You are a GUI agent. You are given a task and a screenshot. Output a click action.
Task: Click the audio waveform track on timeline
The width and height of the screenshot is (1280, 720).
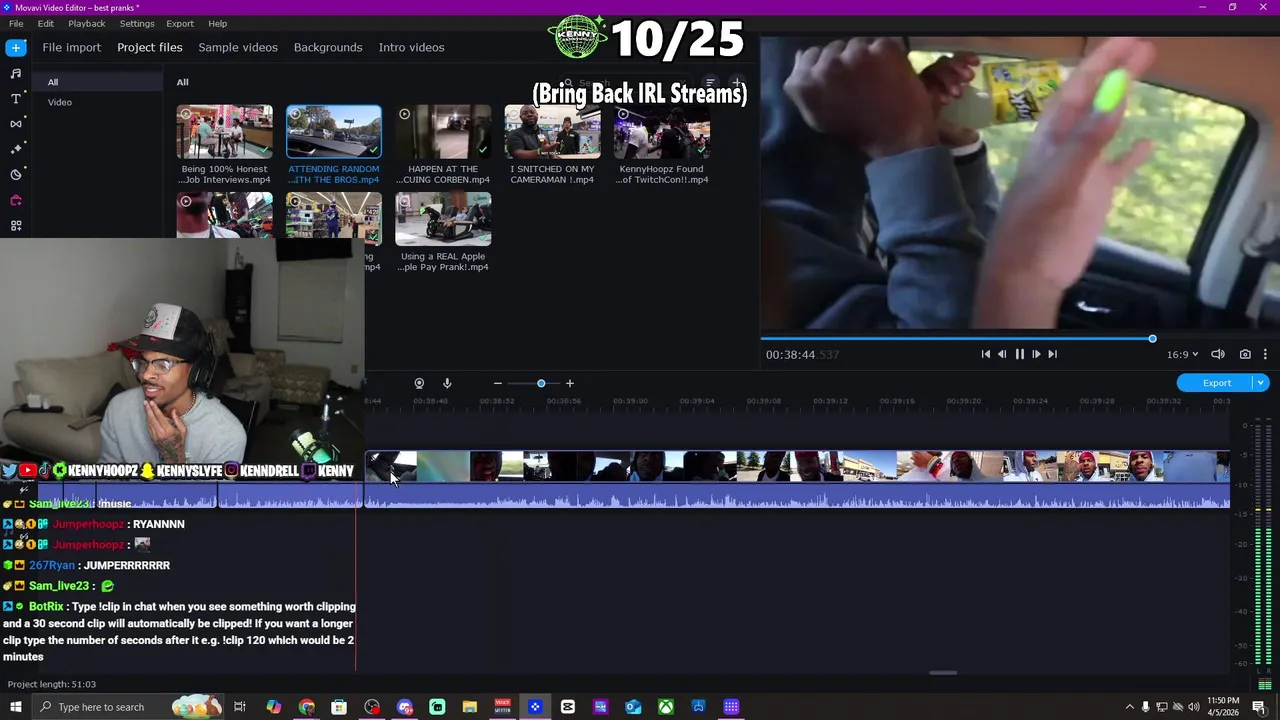point(797,496)
